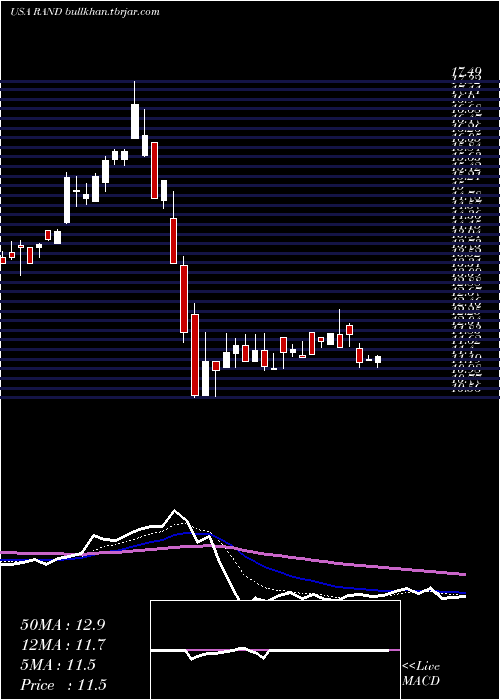Select the 12MA : 11.7 label
This screenshot has width=500, height=700.
63,645
